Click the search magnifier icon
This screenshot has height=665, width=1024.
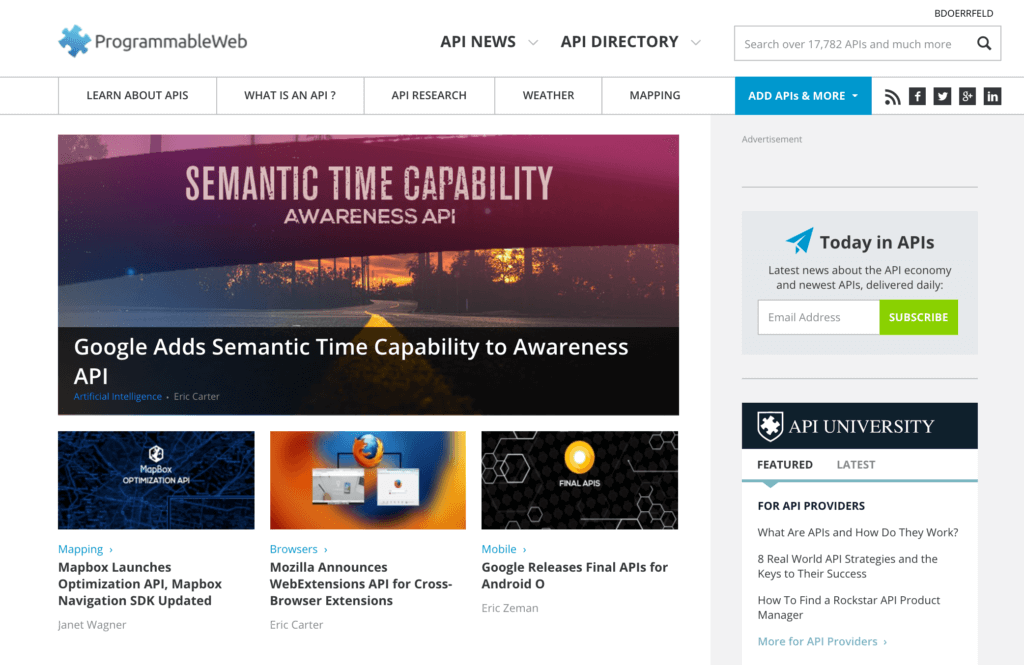tap(983, 43)
